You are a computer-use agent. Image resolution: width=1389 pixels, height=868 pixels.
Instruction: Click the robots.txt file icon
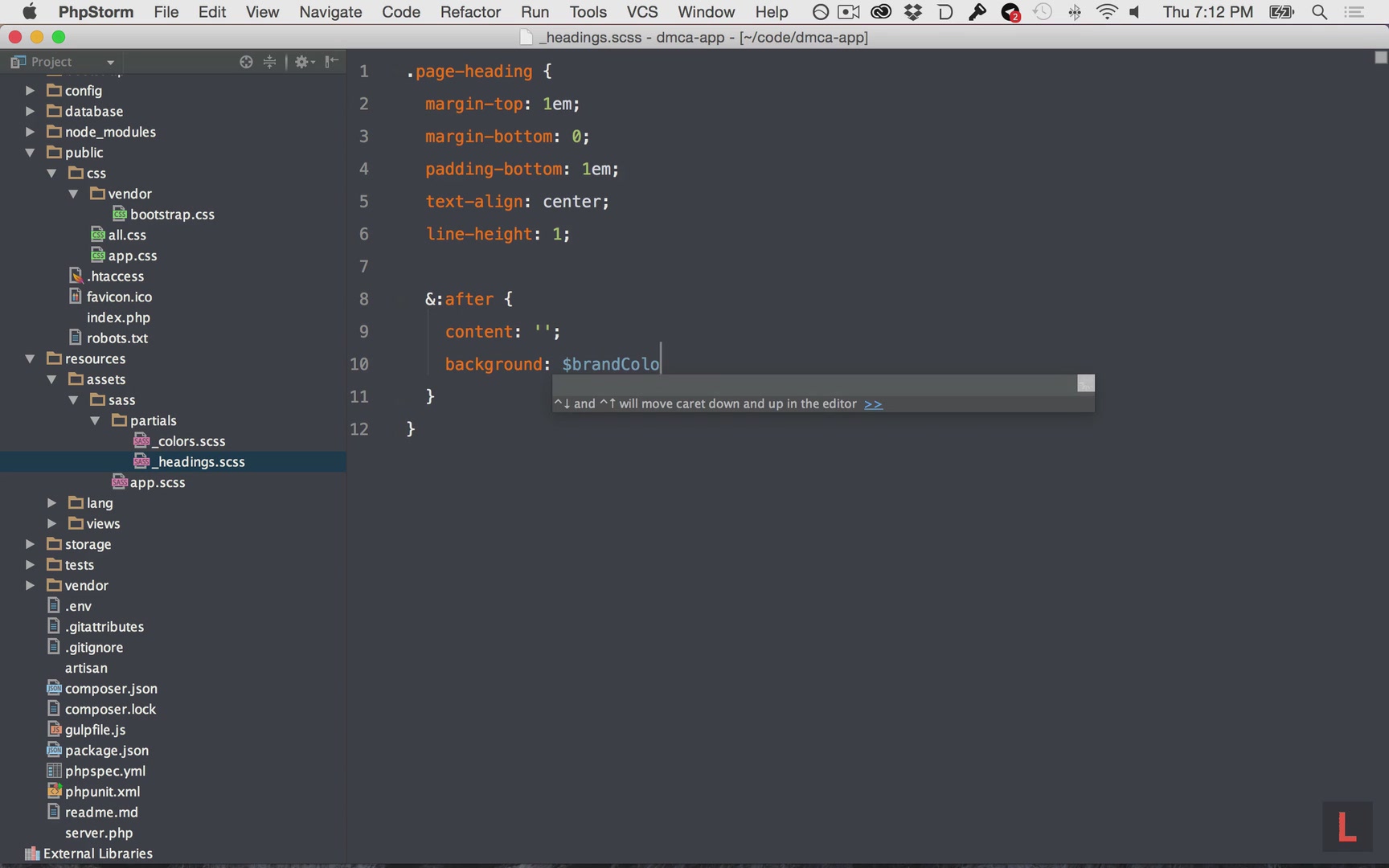[76, 338]
